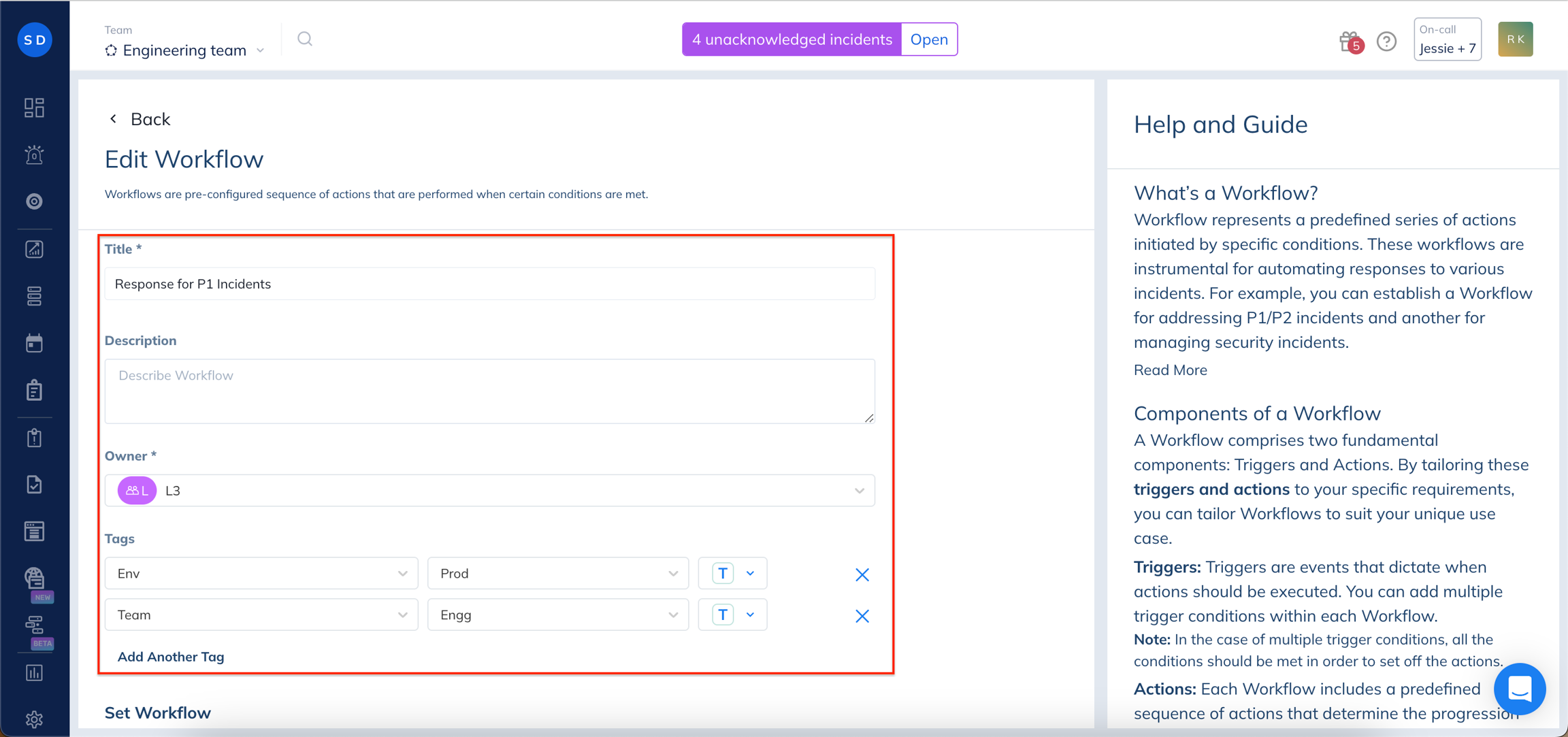The height and width of the screenshot is (737, 1568).
Task: Click the Open unacknowledged incidents button
Action: click(x=929, y=39)
